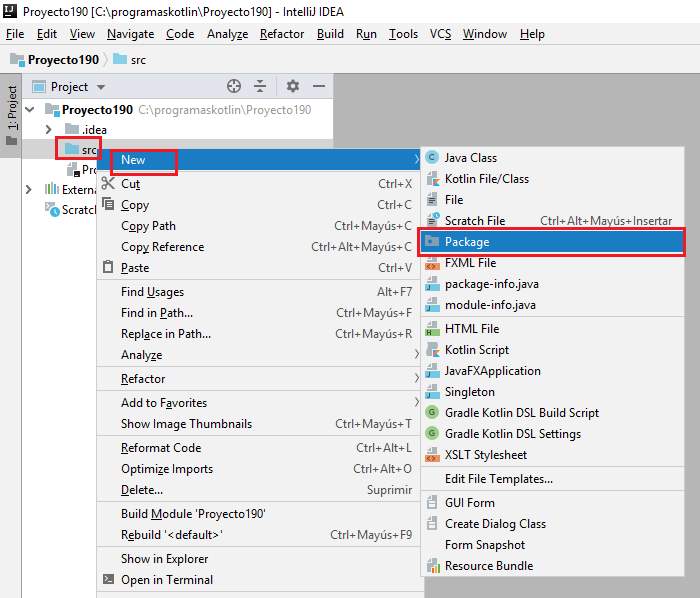700x598 pixels.
Task: Open the VCS menu
Action: click(x=440, y=34)
